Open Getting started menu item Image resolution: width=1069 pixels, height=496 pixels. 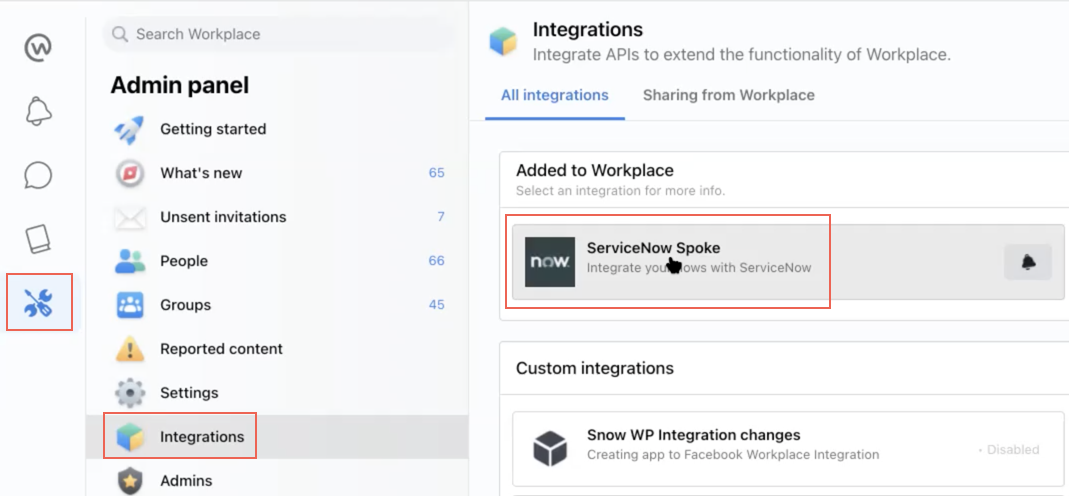coord(277,129)
